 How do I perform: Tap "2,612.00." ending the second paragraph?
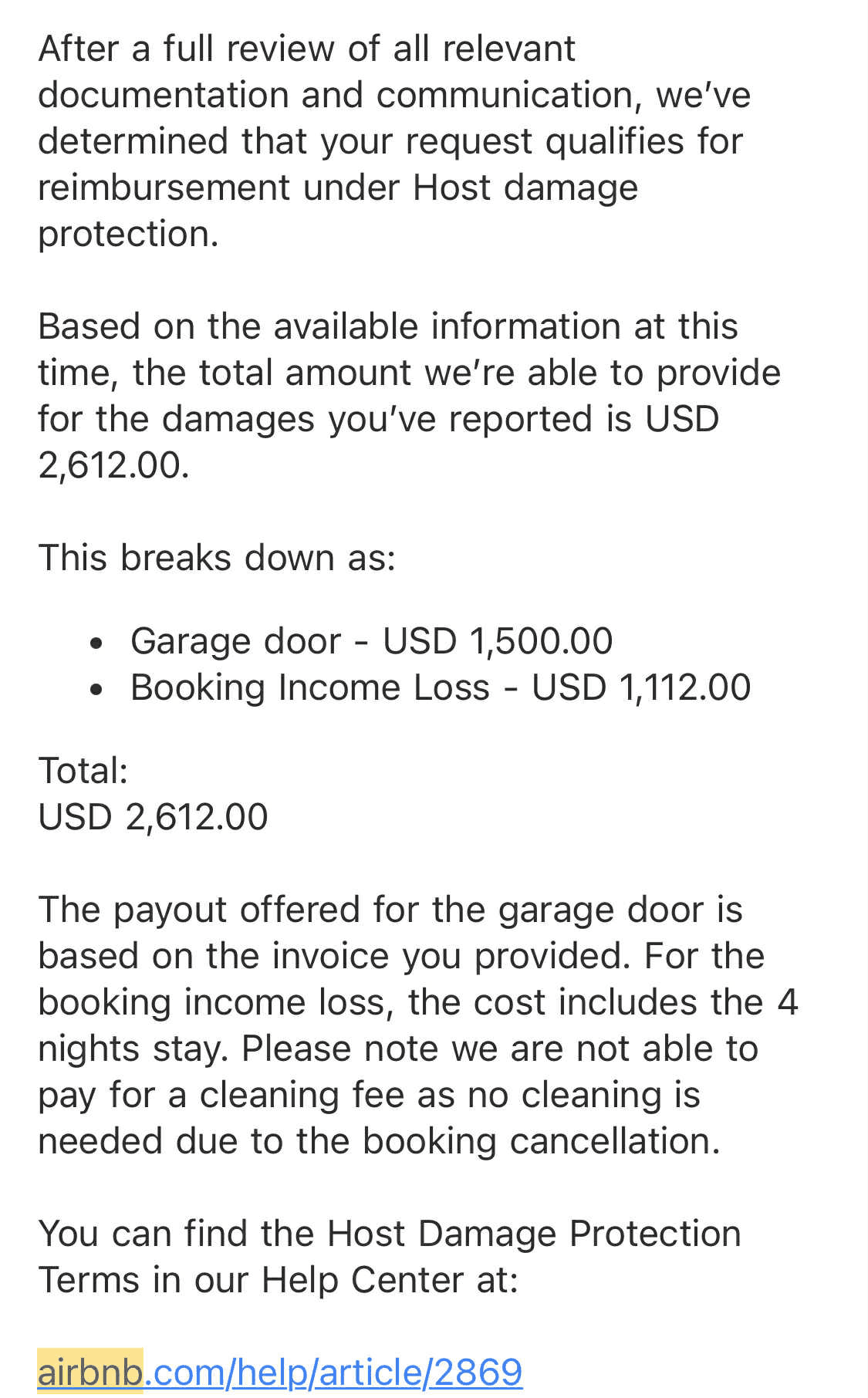(x=113, y=466)
